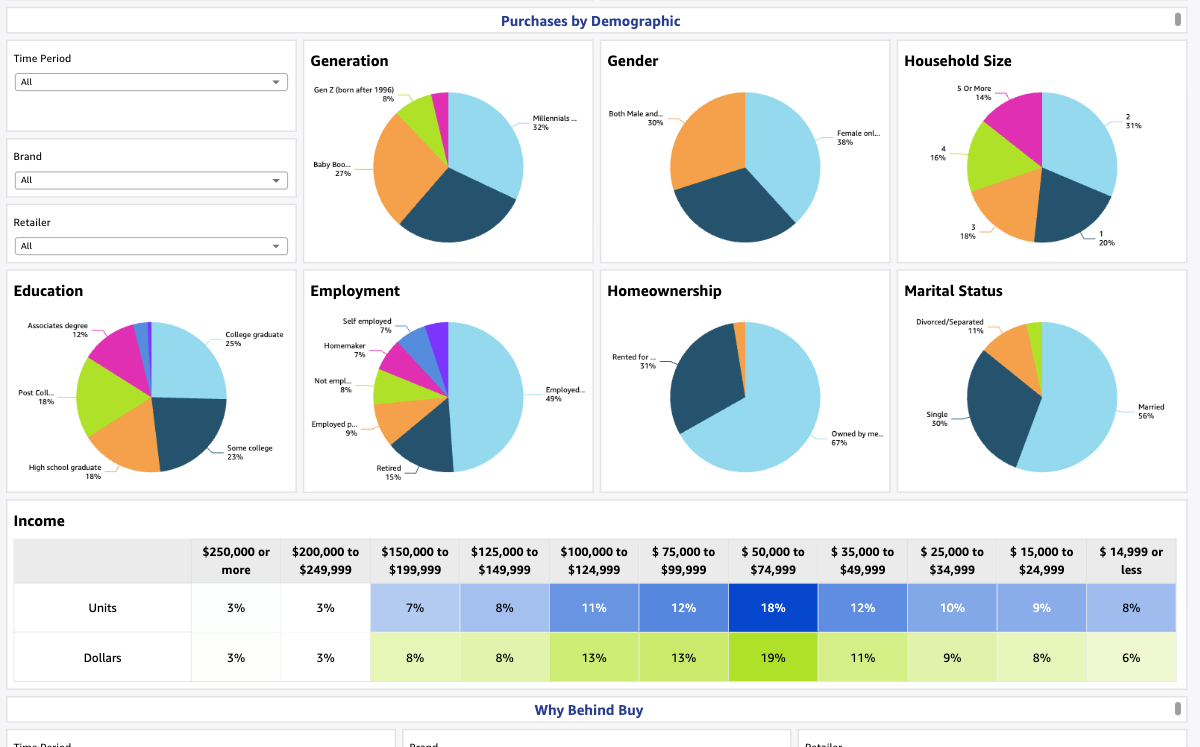The image size is (1200, 747).
Task: Click the Units 10% cell under $25,000 to $34,999
Action: tap(952, 608)
